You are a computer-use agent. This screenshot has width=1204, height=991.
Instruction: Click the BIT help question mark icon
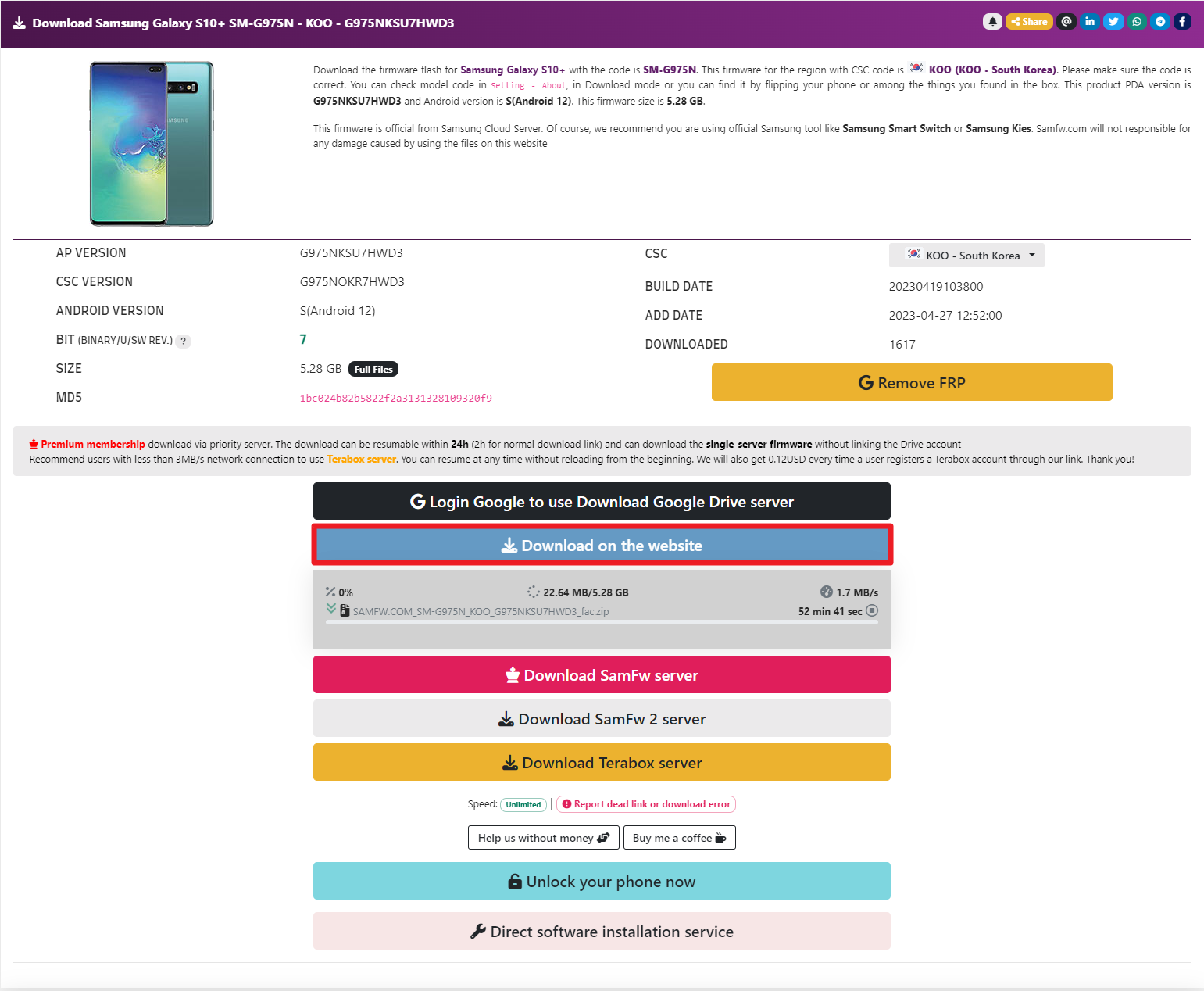(x=184, y=341)
